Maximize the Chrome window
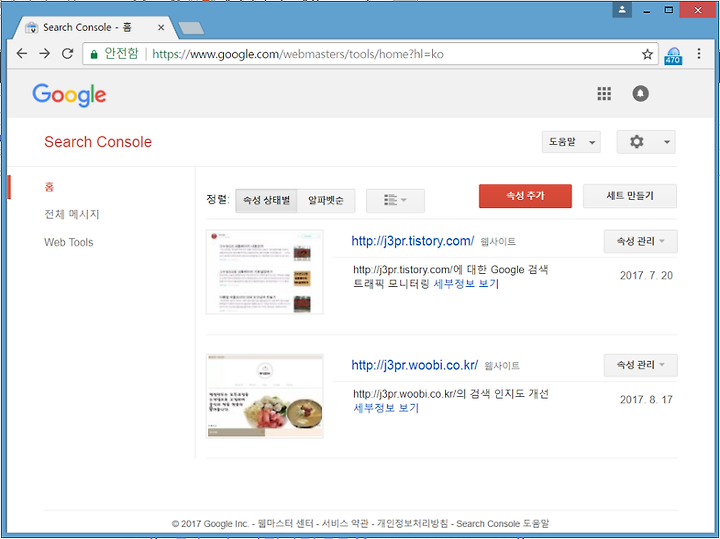Viewport: 720px width, 539px height. coord(669,10)
